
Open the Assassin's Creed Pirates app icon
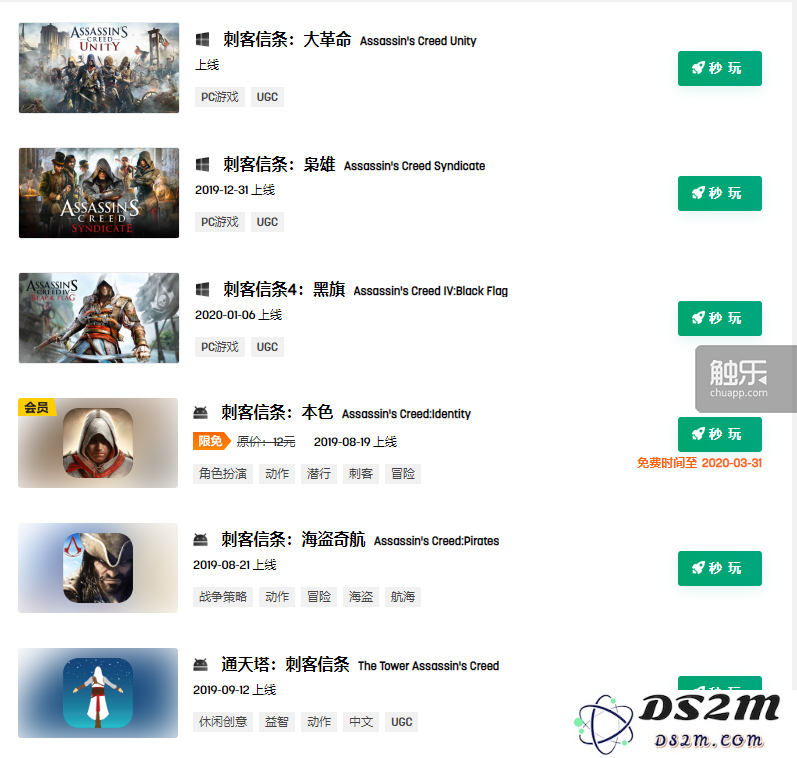(98, 568)
